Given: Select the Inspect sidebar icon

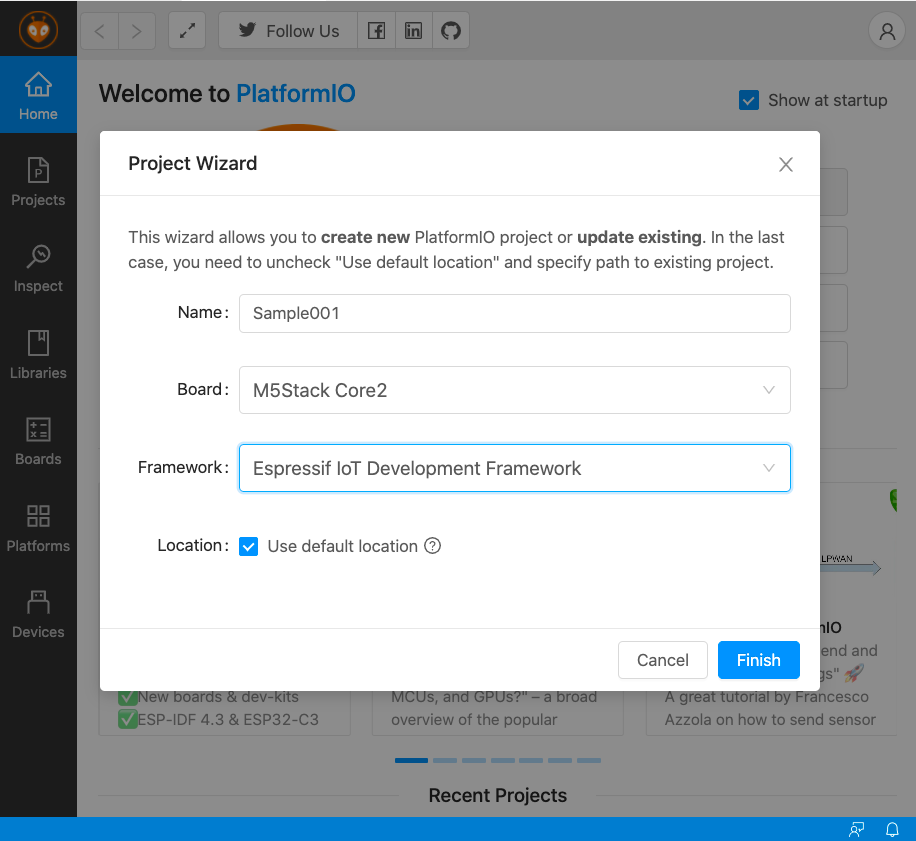Looking at the screenshot, I should coord(38,269).
